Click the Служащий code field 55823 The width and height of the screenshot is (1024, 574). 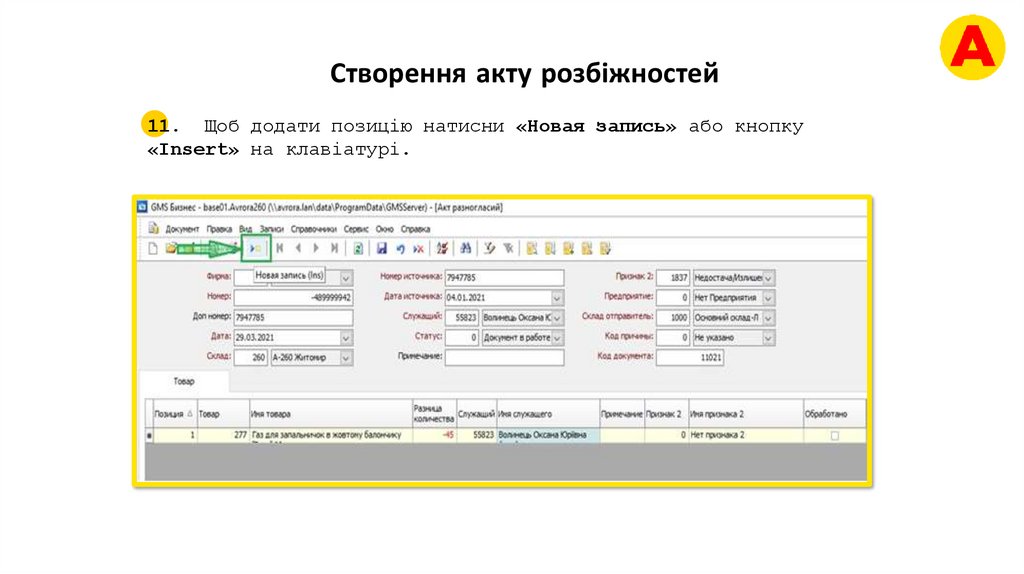coord(462,317)
